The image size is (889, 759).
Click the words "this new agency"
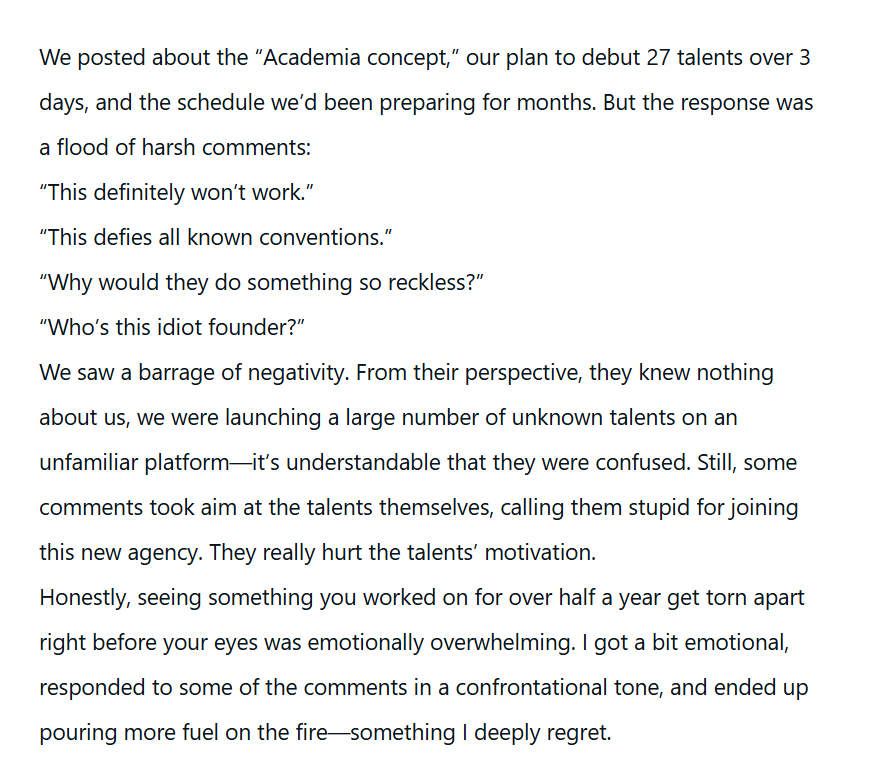tap(120, 553)
